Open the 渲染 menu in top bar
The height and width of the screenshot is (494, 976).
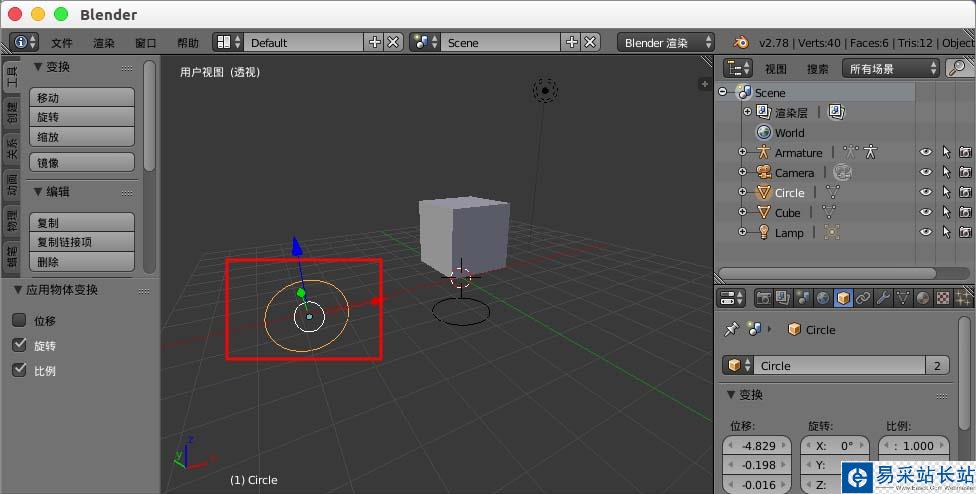[x=104, y=43]
